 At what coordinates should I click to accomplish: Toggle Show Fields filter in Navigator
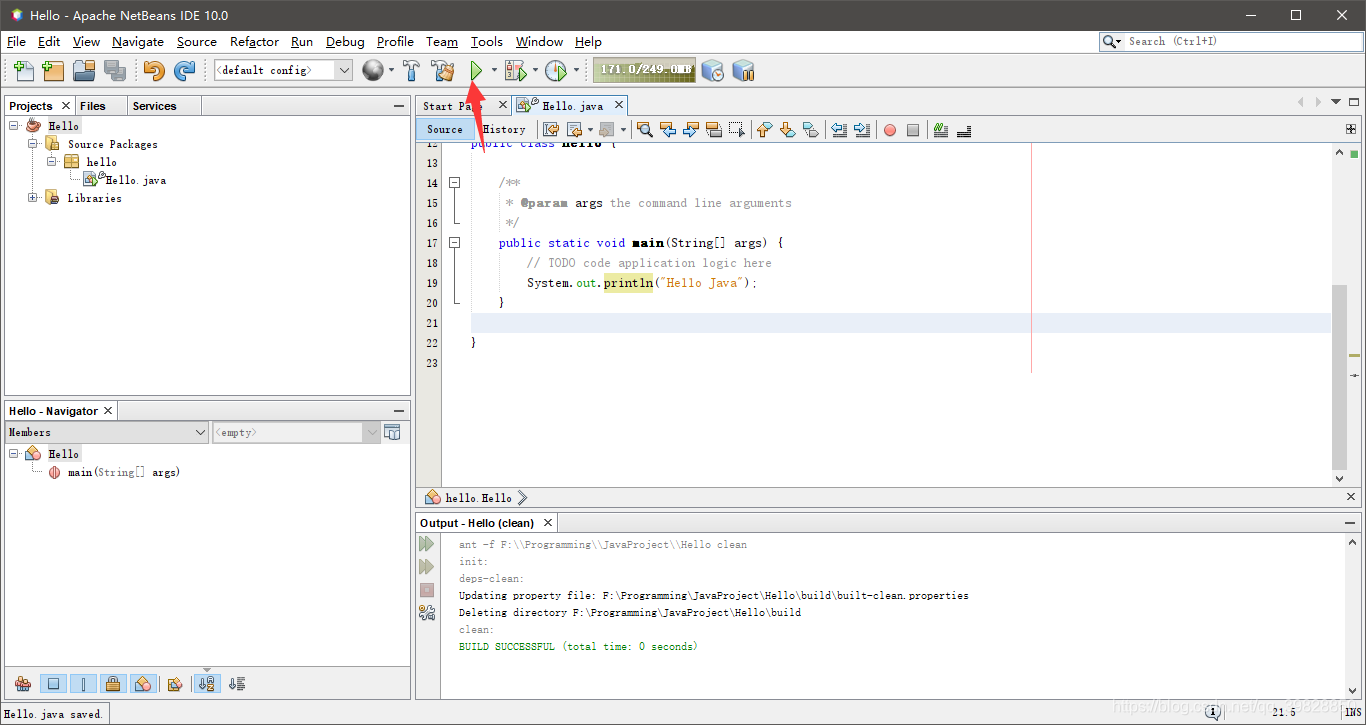pyautogui.click(x=53, y=684)
